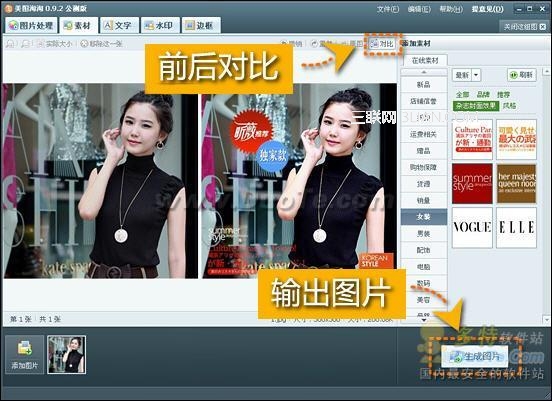Select the 女装 category
This screenshot has width=552, height=401.
pos(424,217)
